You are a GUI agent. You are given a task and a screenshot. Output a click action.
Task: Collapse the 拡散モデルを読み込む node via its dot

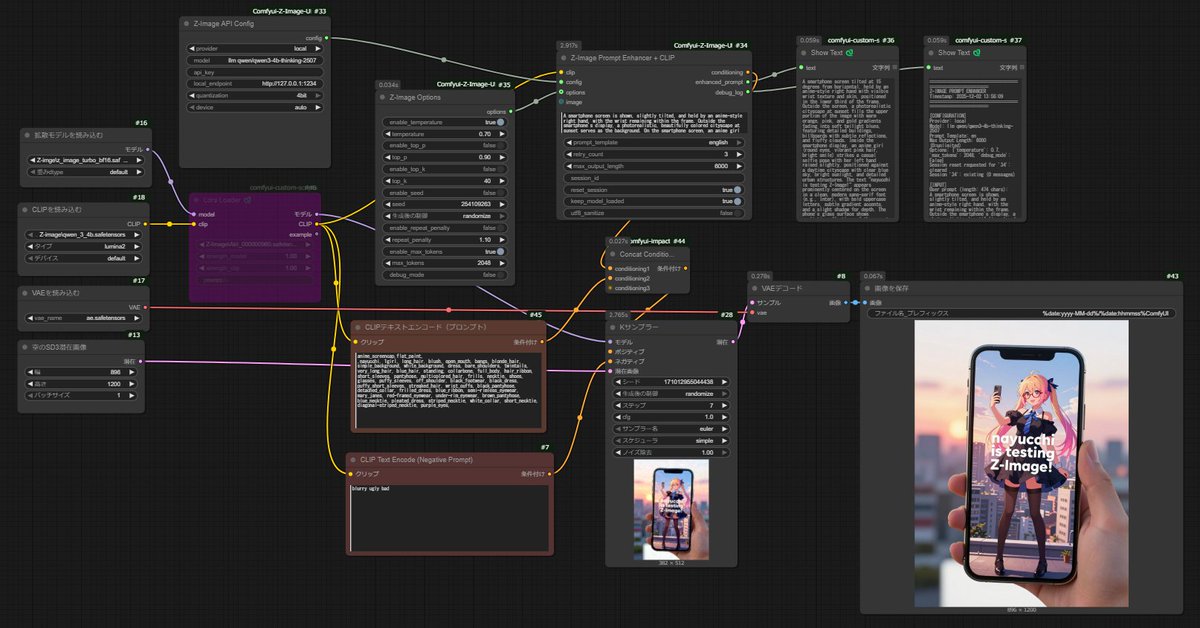pos(27,134)
